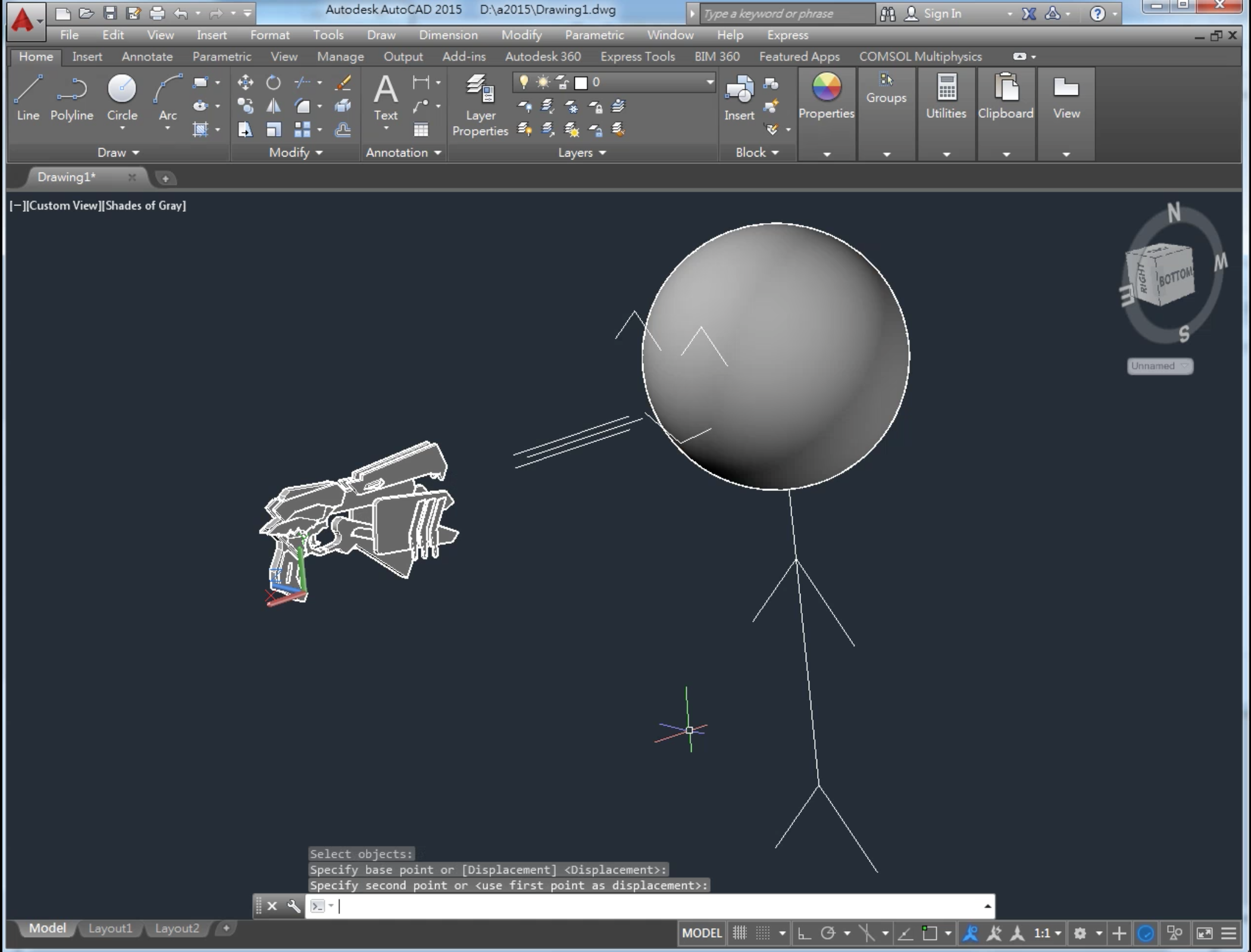Select the Mirror tool

273,107
